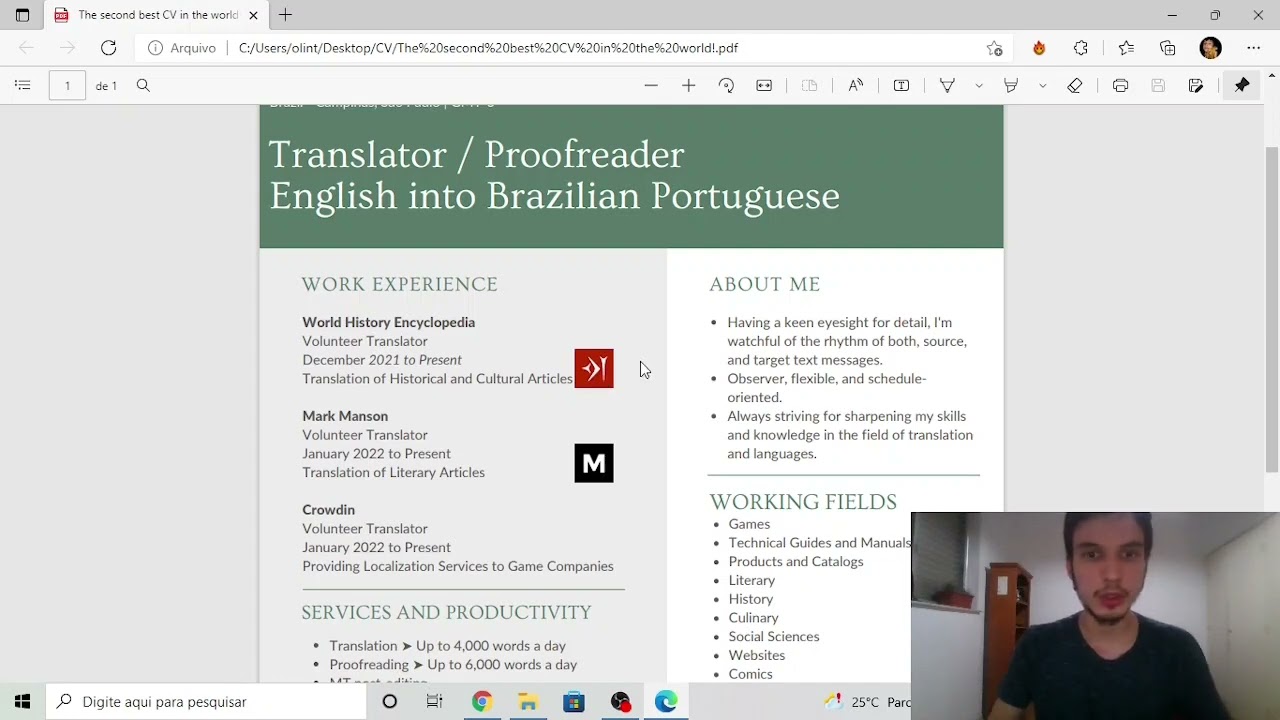Click the Save as icon
This screenshot has height=720, width=1280.
(1196, 86)
